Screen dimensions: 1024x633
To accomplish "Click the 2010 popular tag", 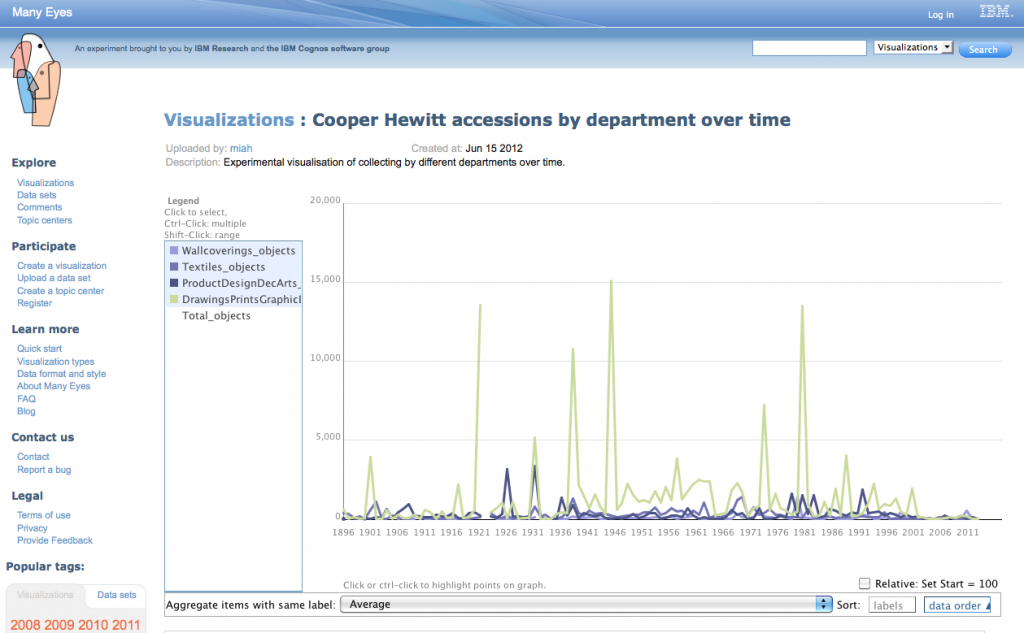I will click(93, 625).
